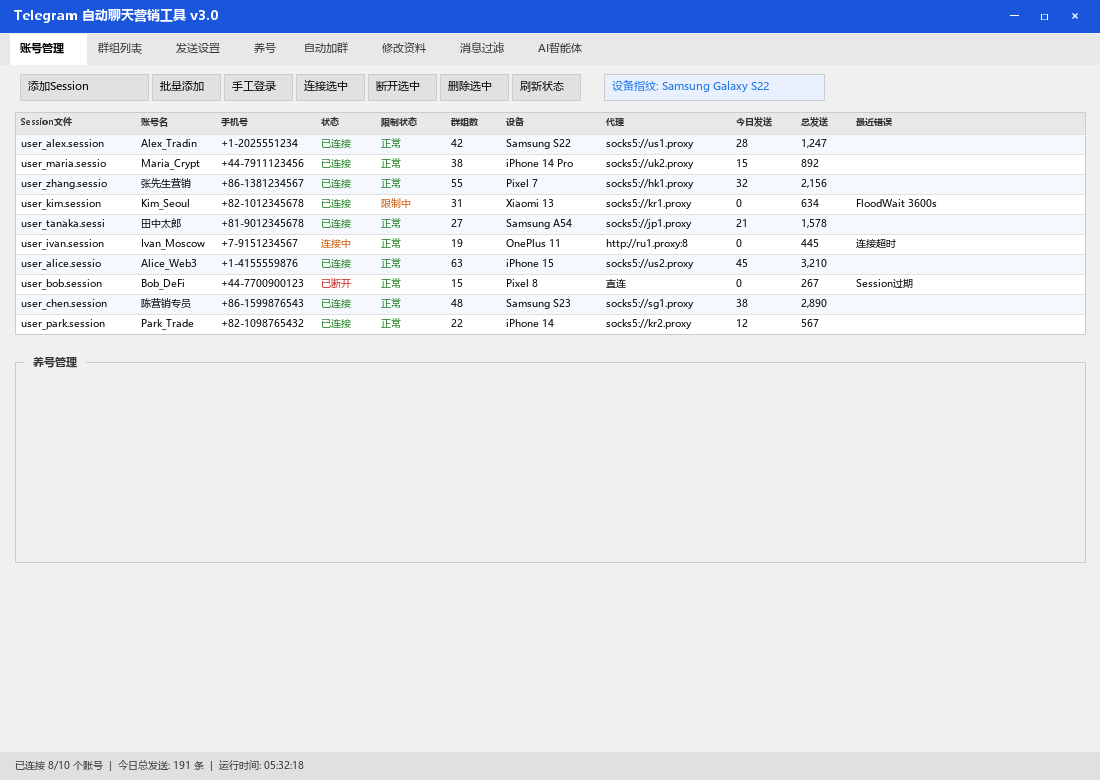This screenshot has height=780, width=1100.
Task: Click the 限制状态 column header
Action: 399,122
